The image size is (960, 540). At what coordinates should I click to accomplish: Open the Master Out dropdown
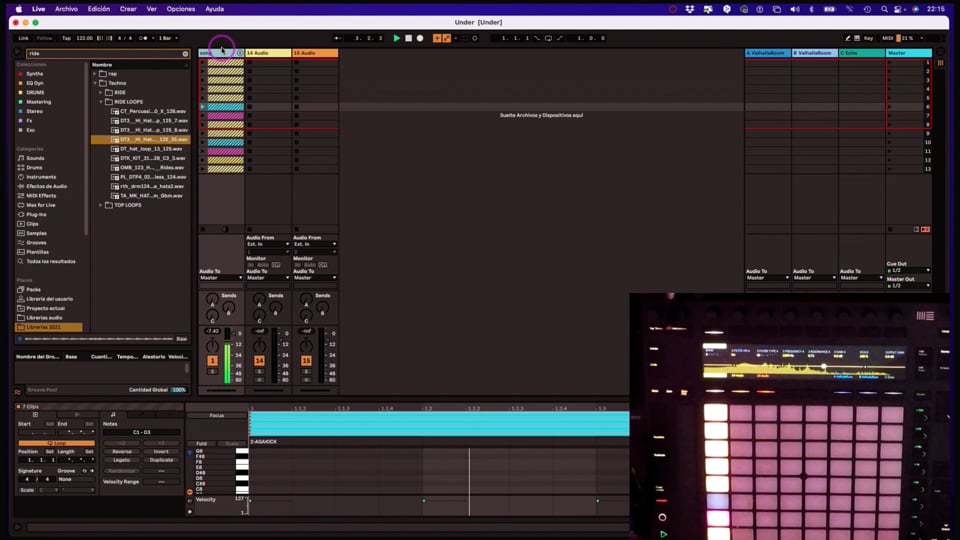click(x=909, y=286)
